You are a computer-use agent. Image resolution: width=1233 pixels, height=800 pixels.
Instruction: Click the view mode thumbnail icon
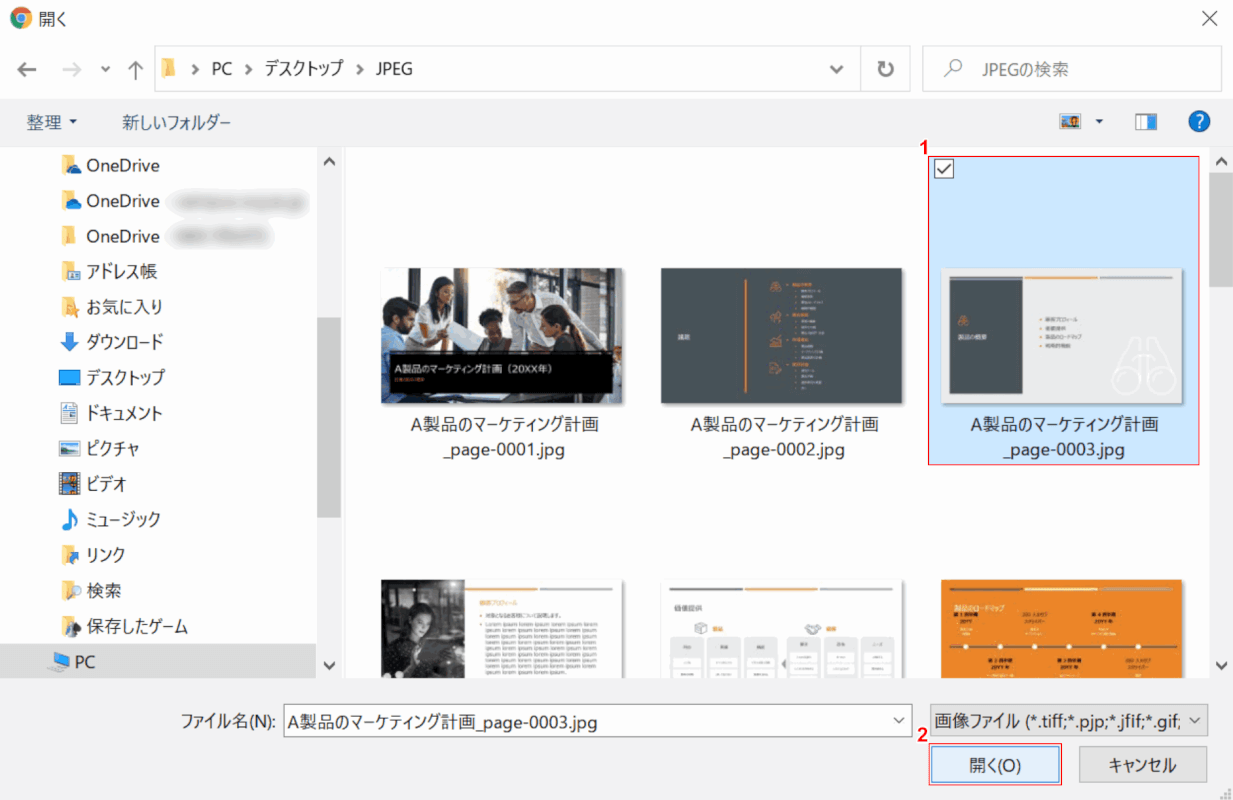pyautogui.click(x=1070, y=122)
